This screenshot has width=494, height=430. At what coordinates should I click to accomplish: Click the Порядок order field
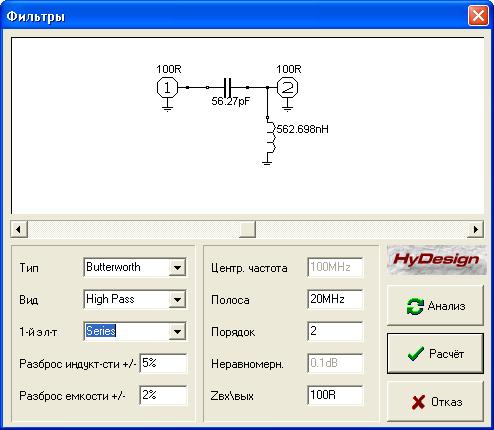(335, 331)
